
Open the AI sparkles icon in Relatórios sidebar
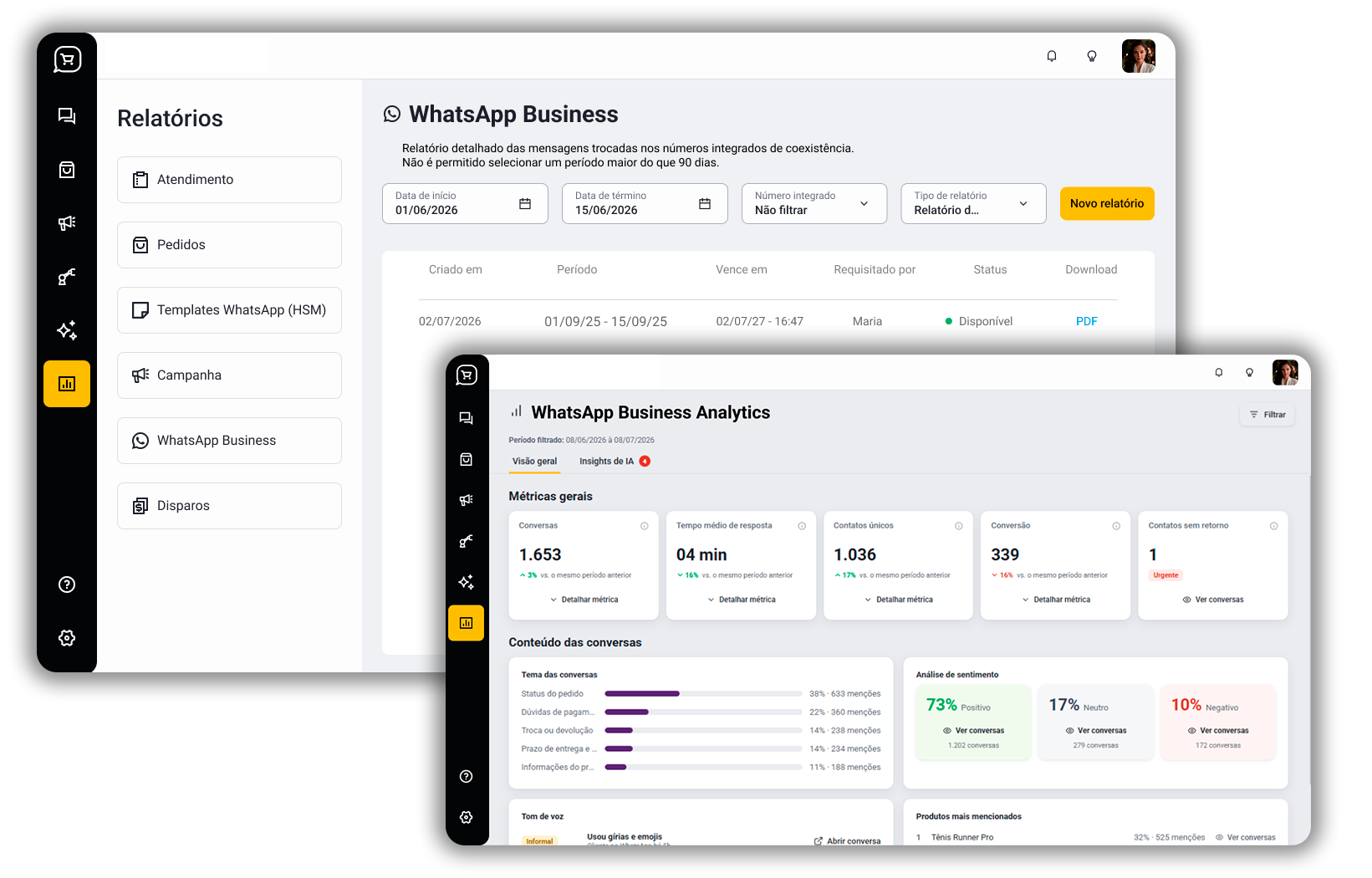point(67,329)
